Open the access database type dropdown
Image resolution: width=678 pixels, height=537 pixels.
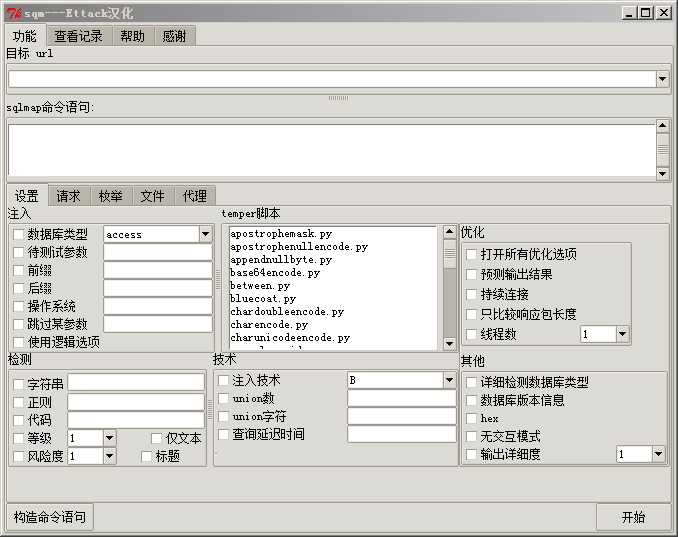205,234
